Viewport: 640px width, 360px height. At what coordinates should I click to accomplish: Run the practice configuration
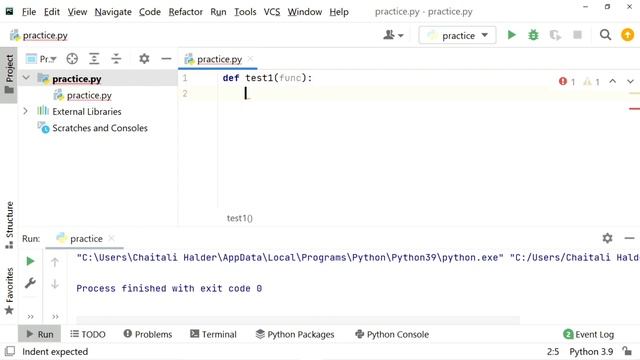coord(511,35)
